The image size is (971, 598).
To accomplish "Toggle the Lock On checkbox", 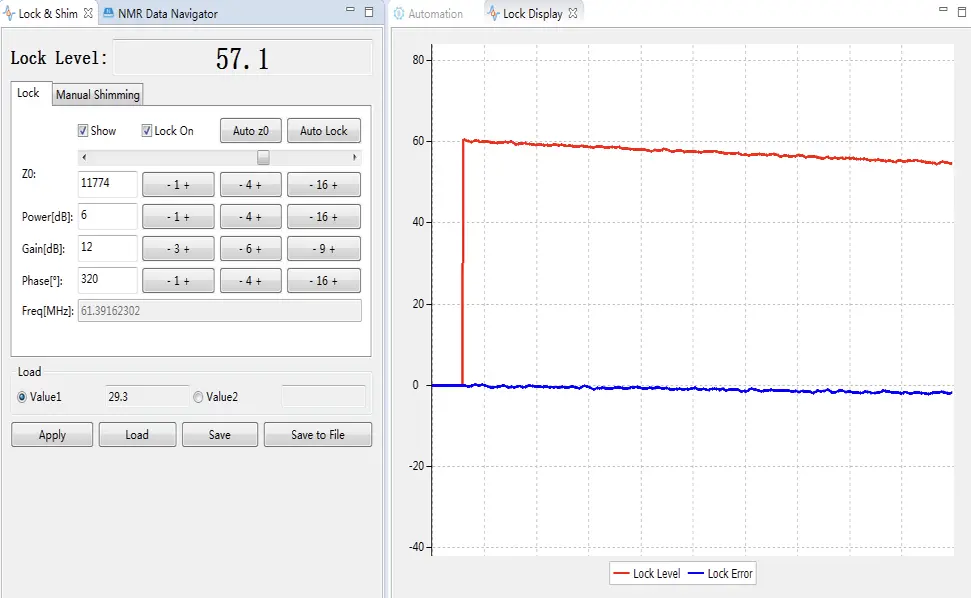I will pyautogui.click(x=147, y=131).
